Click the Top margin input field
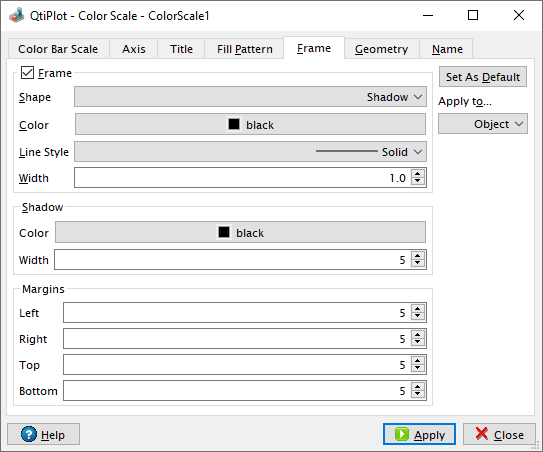543x452 pixels. pos(237,364)
